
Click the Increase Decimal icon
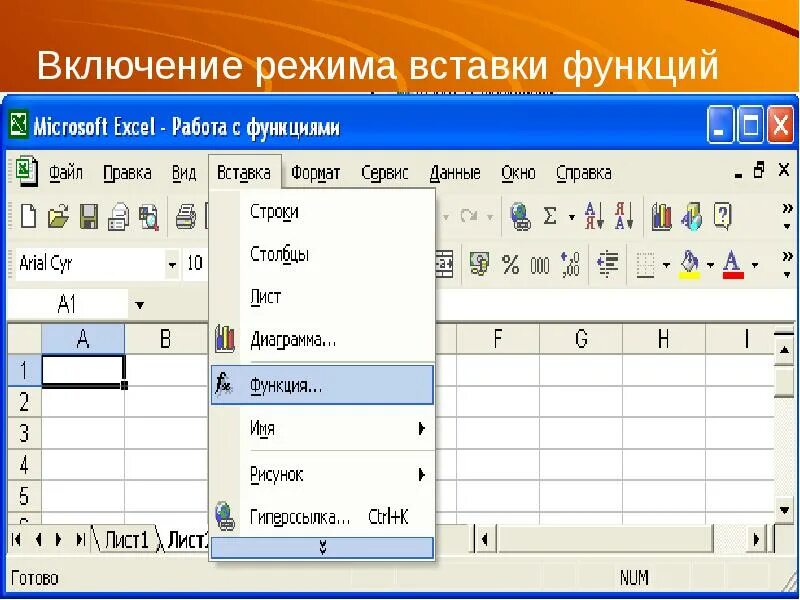tap(570, 264)
